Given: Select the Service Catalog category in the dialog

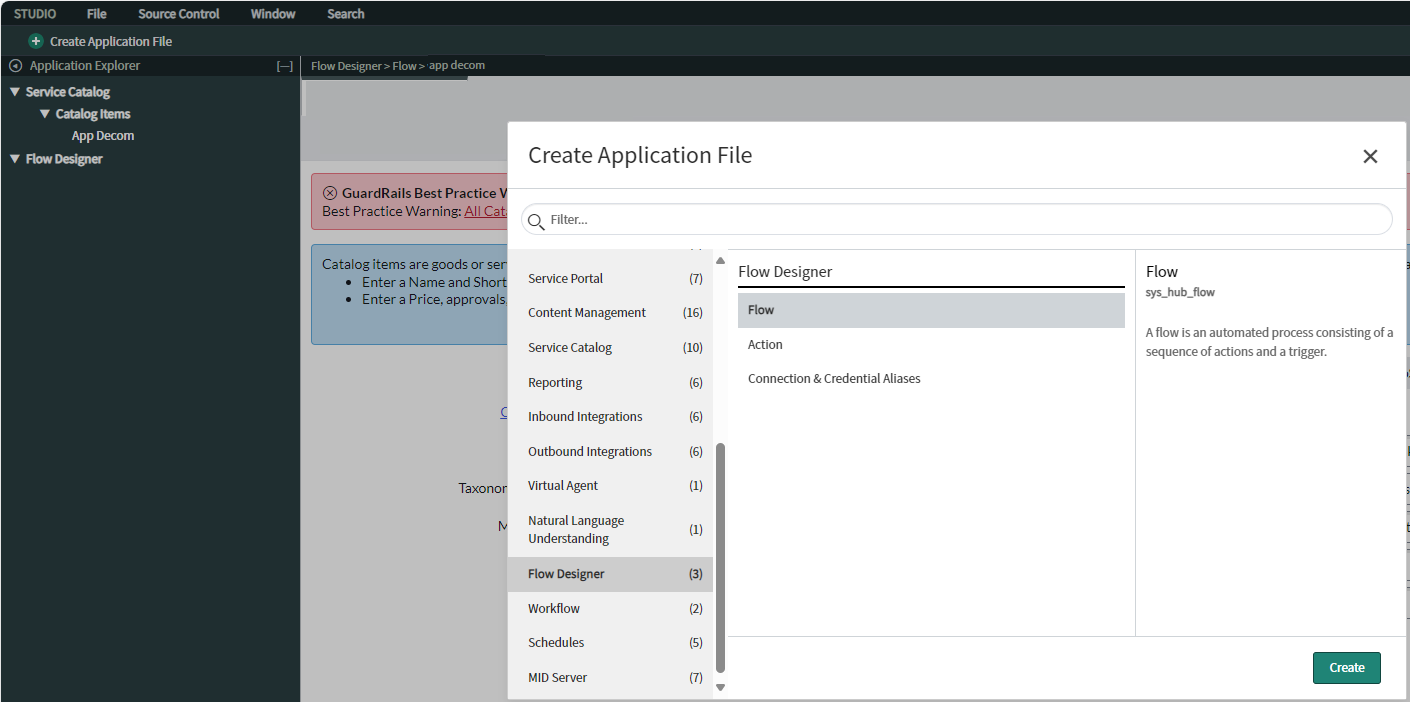Looking at the screenshot, I should [x=610, y=348].
